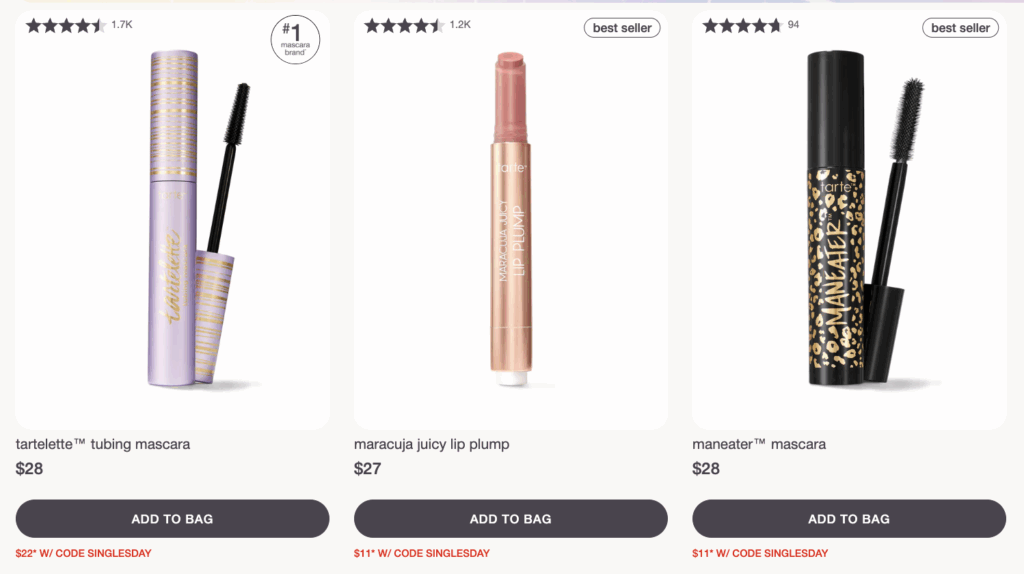Open the 1.7K reviews count
This screenshot has height=574, width=1024.
pos(122,24)
